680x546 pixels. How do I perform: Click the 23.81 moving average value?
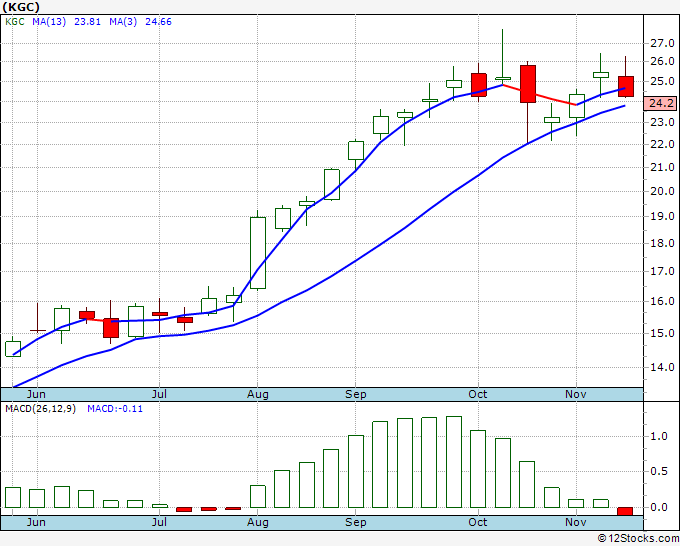pos(87,22)
